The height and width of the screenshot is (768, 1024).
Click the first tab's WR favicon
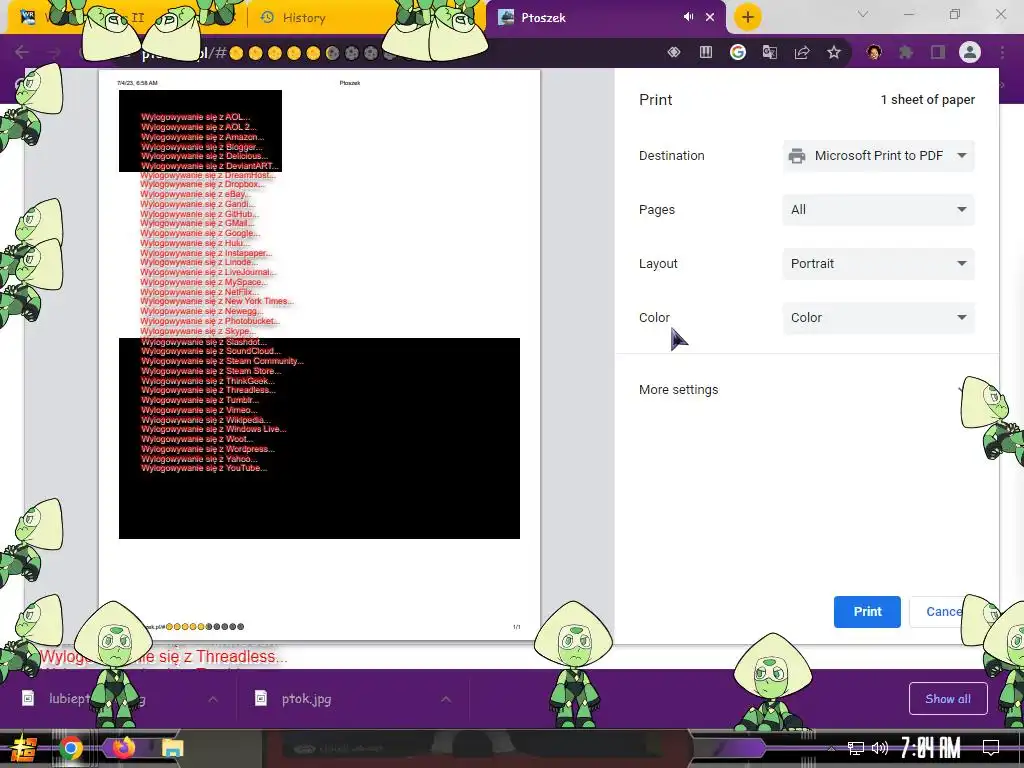tap(27, 17)
